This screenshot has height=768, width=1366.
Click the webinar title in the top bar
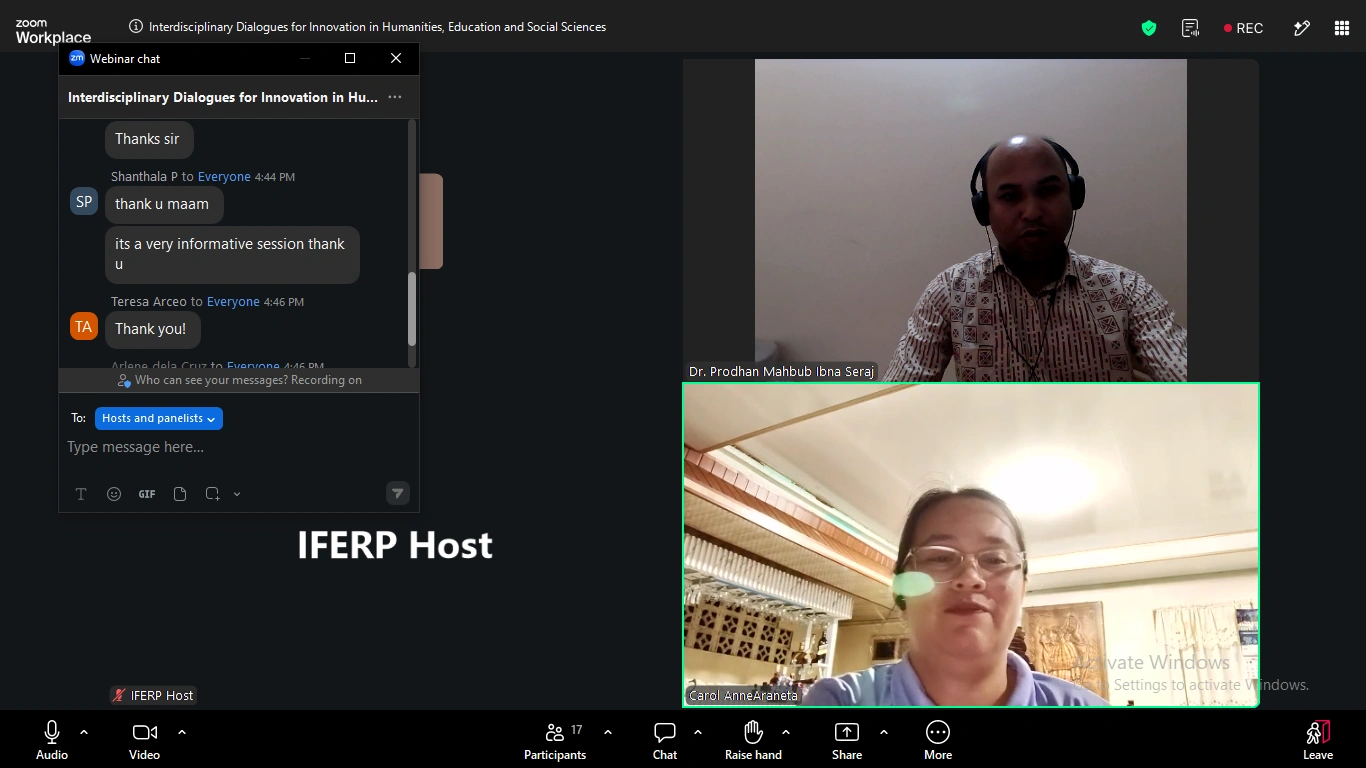click(x=378, y=27)
